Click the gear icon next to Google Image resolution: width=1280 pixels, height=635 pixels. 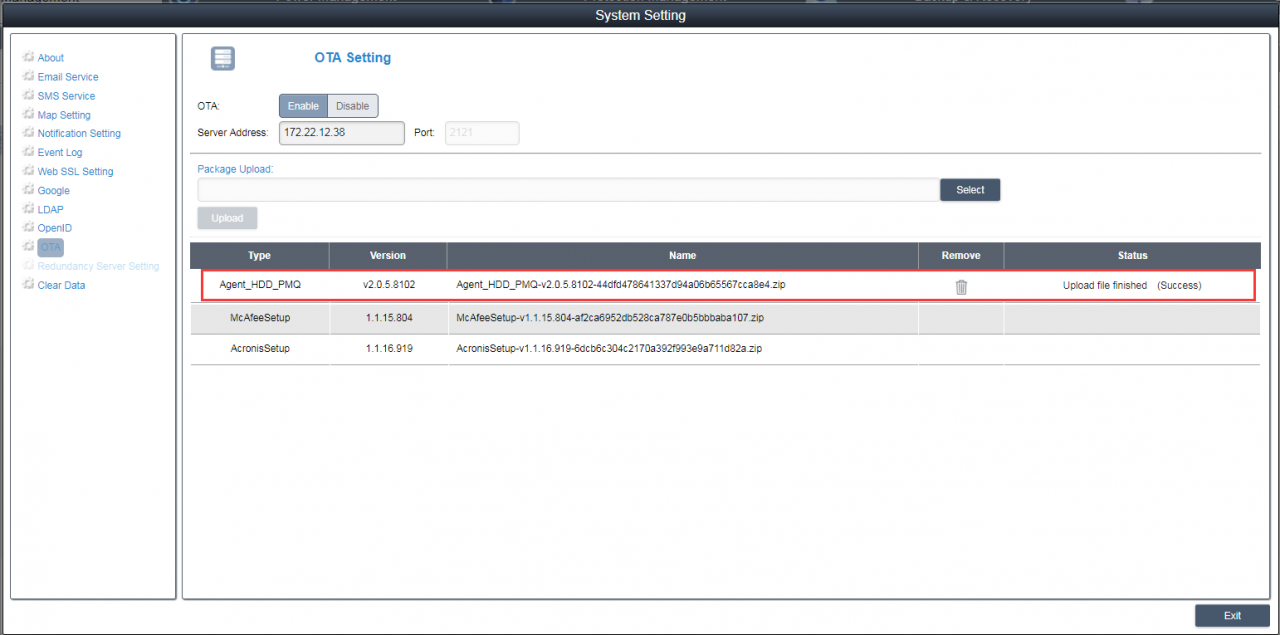click(x=28, y=191)
